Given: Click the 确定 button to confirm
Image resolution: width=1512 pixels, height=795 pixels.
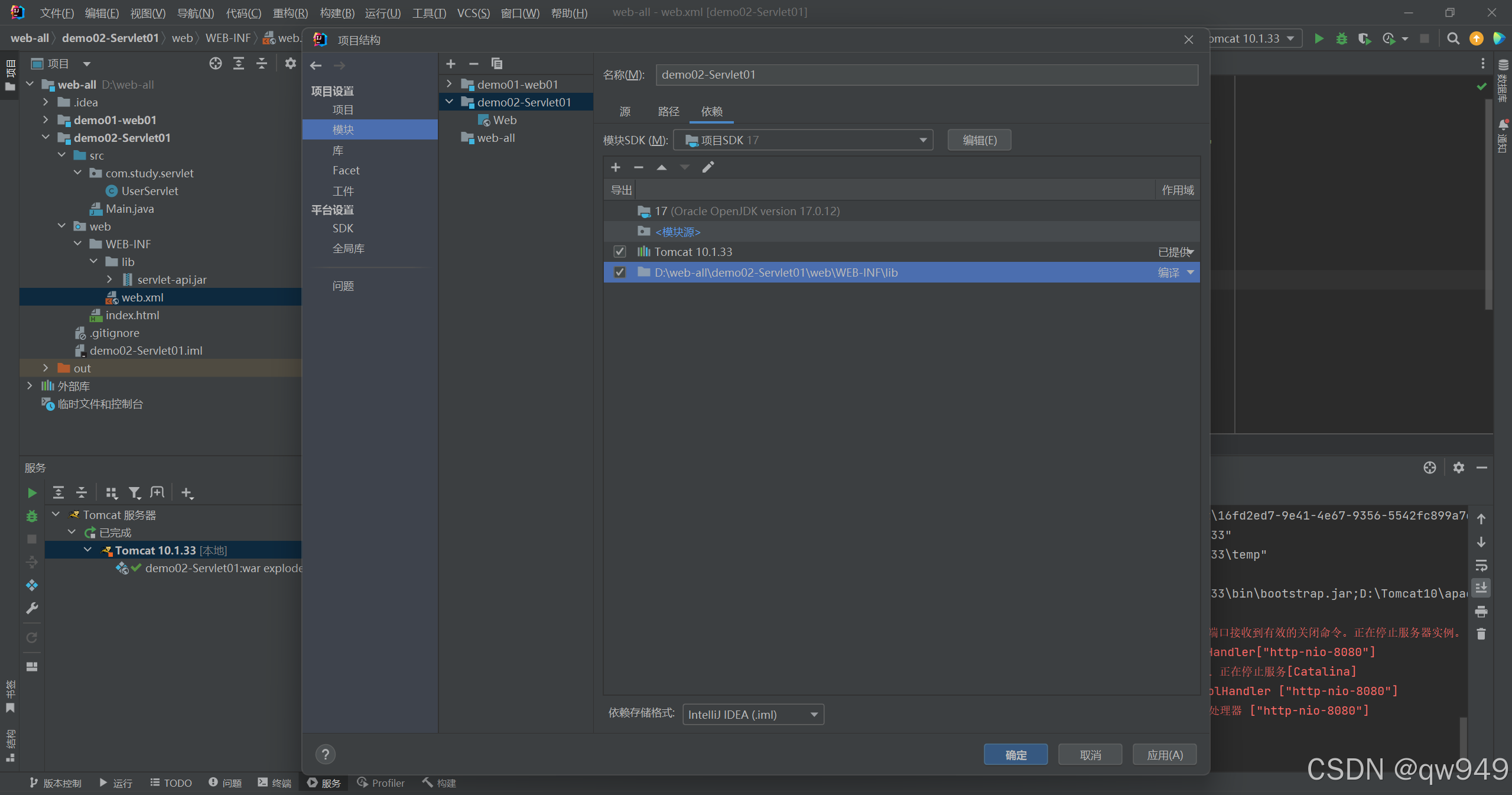Looking at the screenshot, I should pyautogui.click(x=1015, y=754).
